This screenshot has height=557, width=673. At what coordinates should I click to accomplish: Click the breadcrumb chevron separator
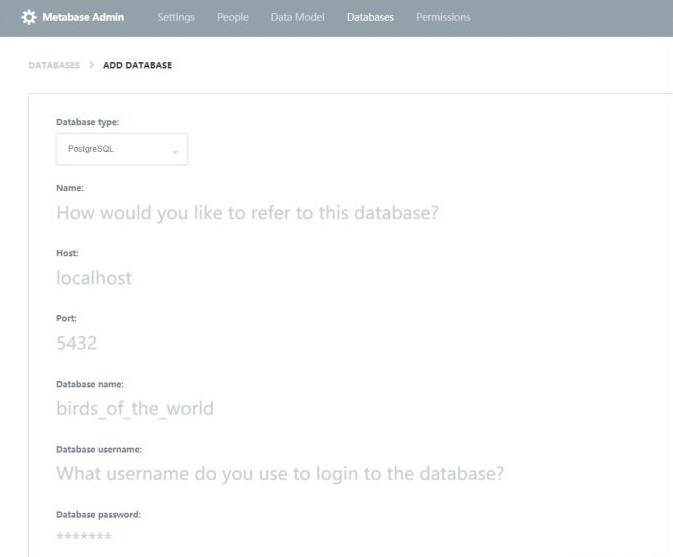93,66
